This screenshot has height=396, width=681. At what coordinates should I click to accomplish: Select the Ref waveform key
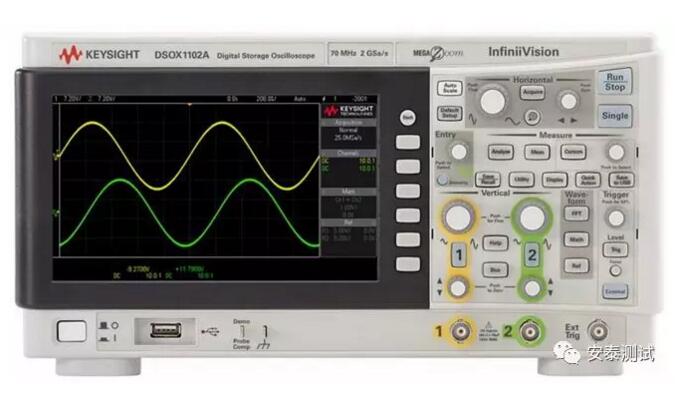576,265
